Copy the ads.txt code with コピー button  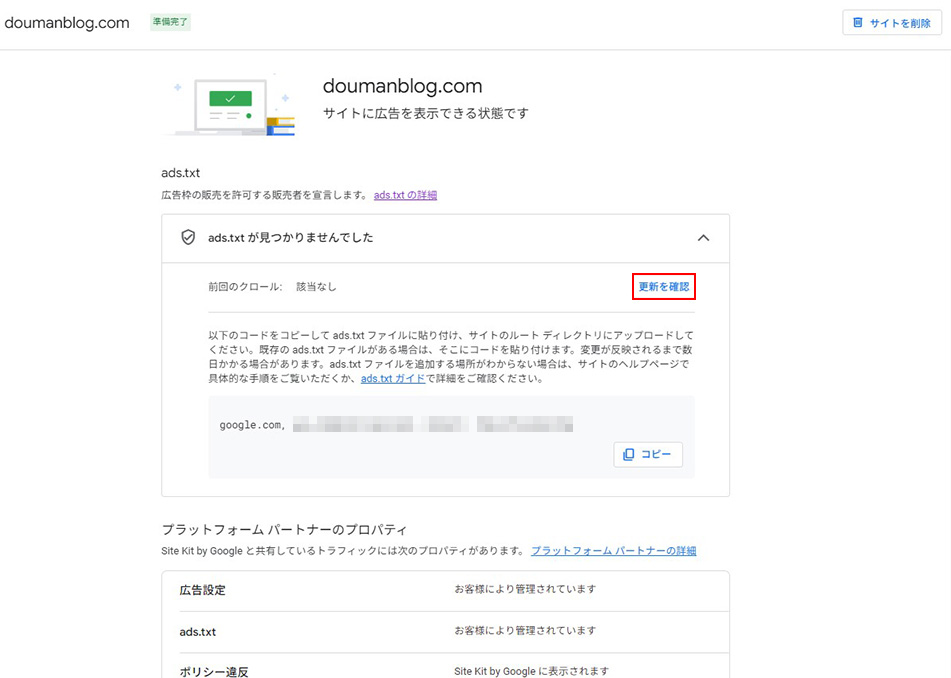coord(648,454)
